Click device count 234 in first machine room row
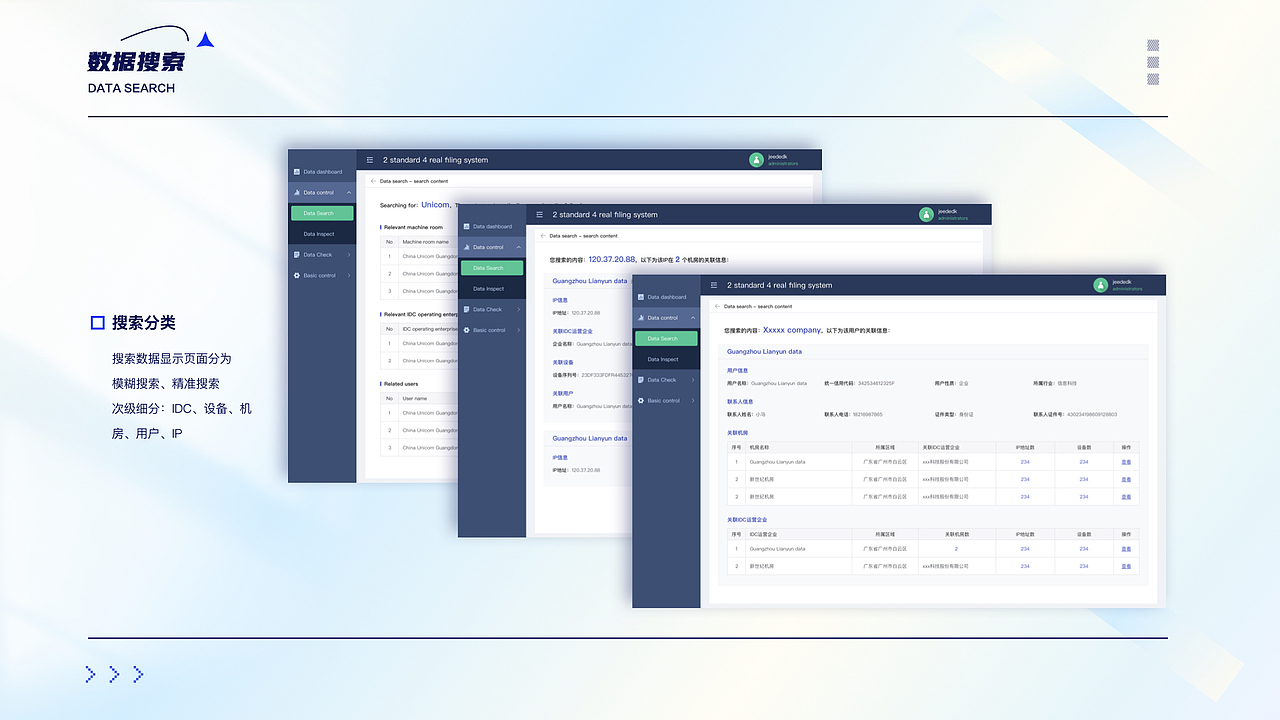This screenshot has height=720, width=1280. [1084, 462]
